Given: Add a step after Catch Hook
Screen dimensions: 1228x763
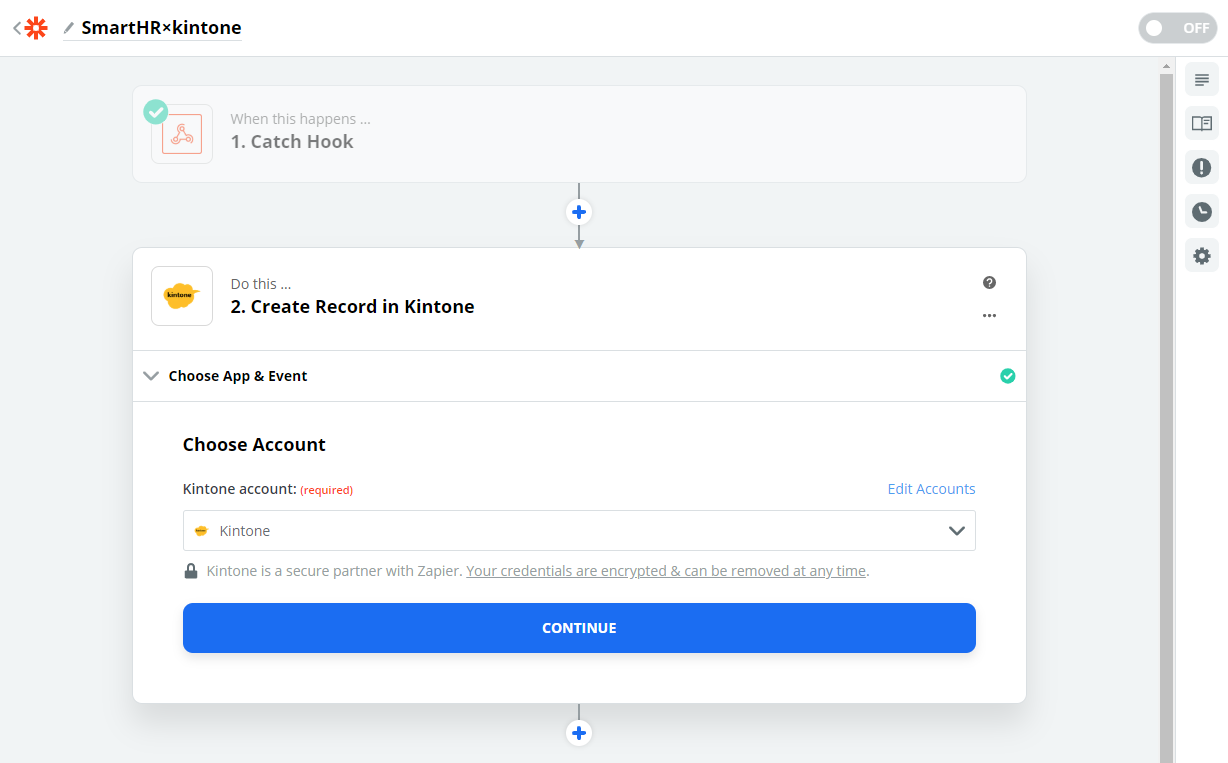Looking at the screenshot, I should click(x=579, y=212).
